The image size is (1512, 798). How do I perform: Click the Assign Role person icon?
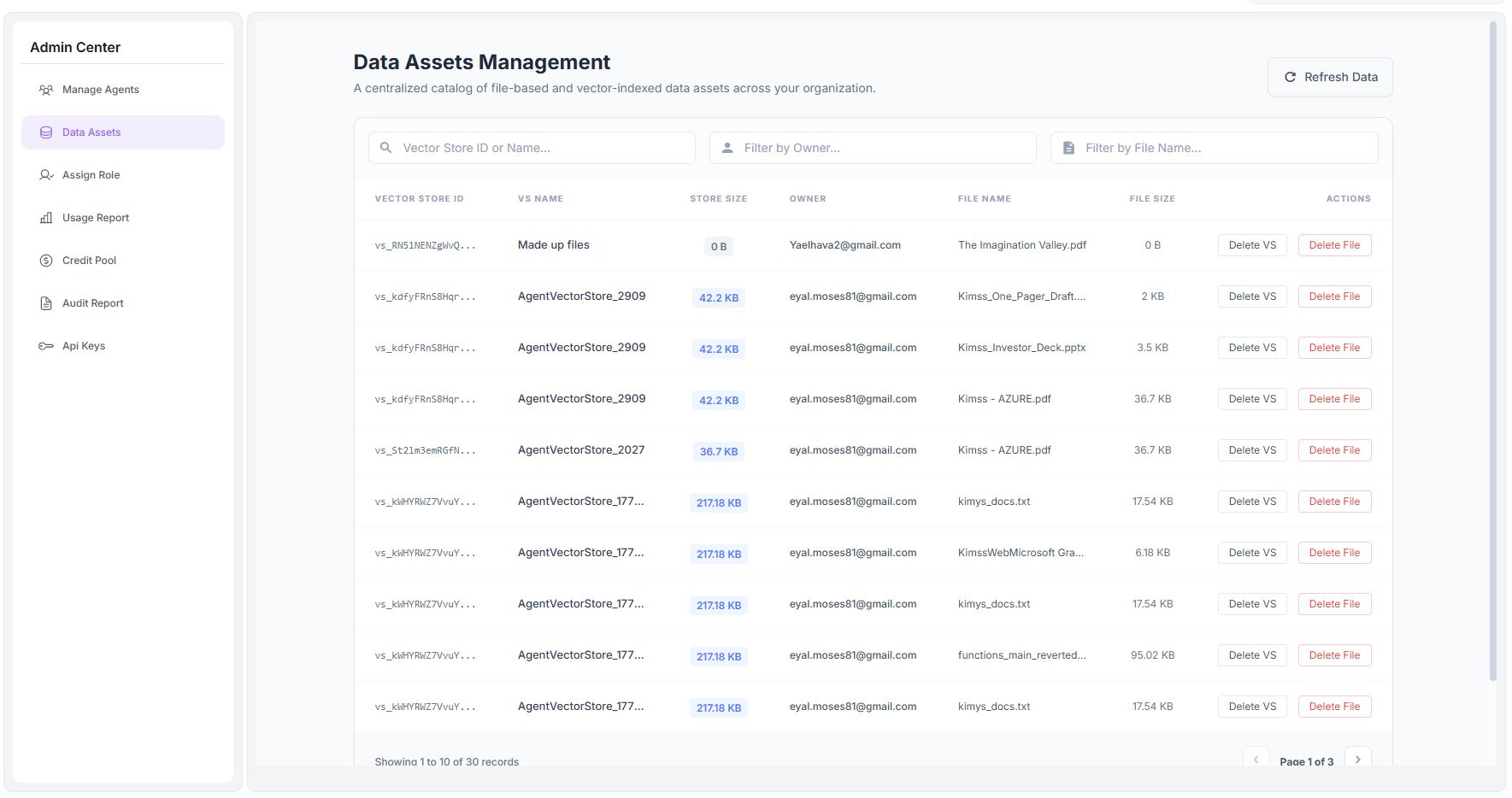(44, 175)
